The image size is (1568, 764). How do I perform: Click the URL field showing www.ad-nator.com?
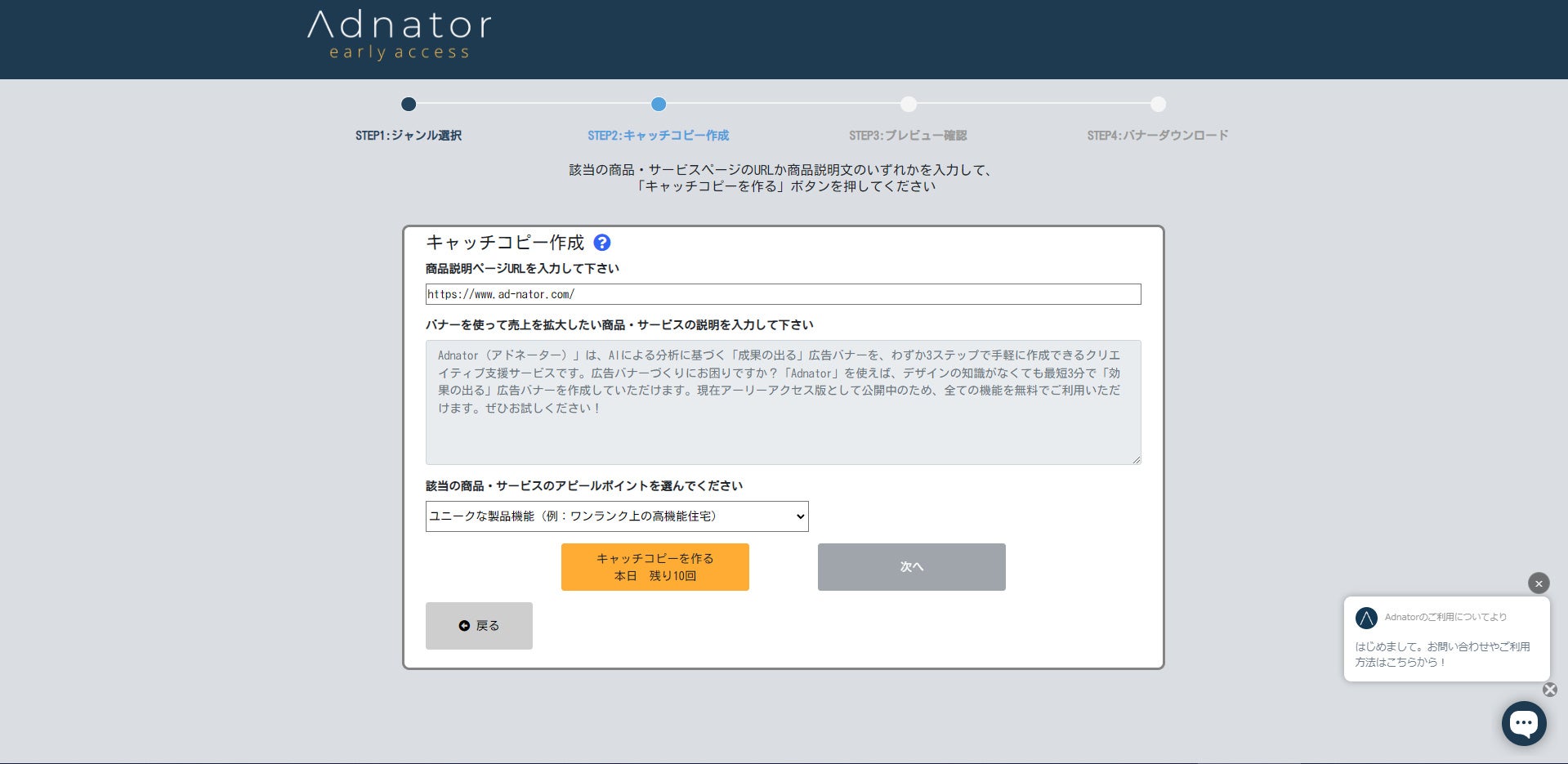click(x=782, y=294)
